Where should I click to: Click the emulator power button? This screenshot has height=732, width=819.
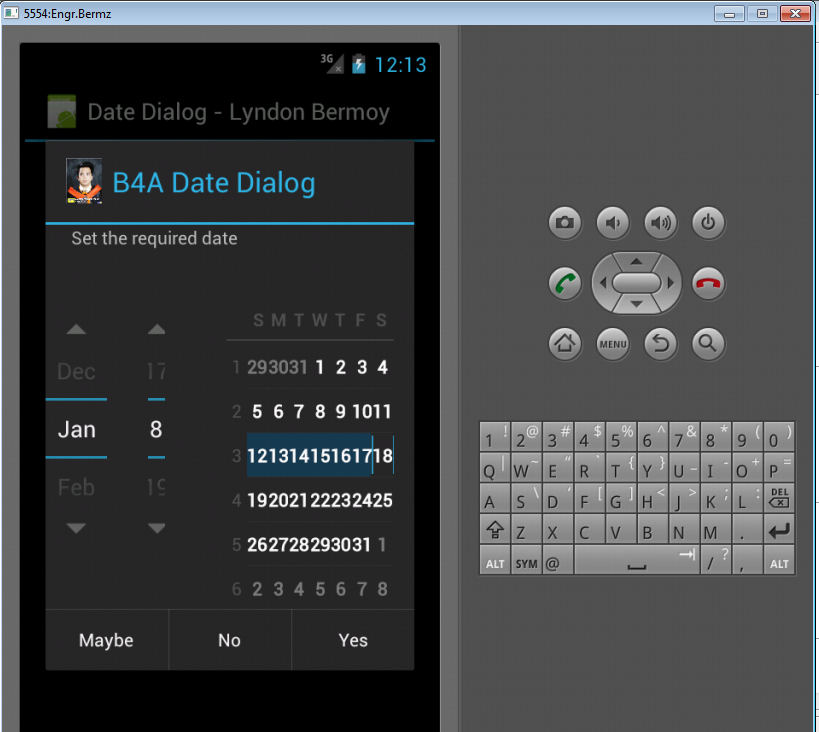pyautogui.click(x=708, y=223)
